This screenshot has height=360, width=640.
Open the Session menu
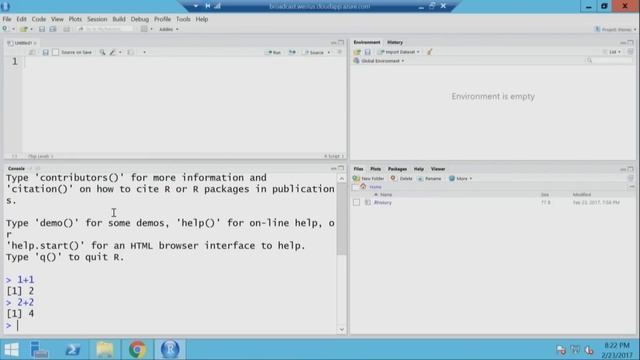pos(97,19)
